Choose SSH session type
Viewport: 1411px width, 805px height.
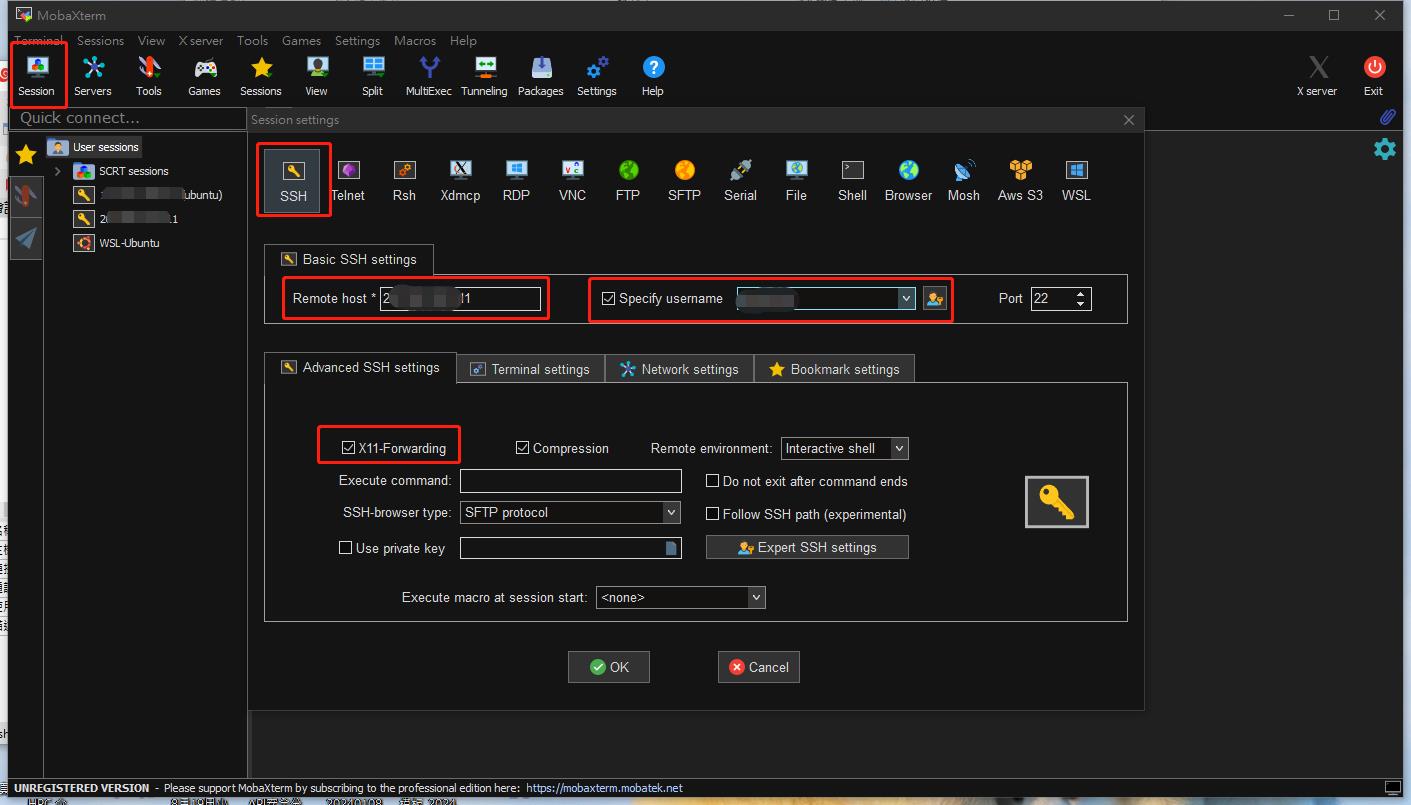pos(293,181)
